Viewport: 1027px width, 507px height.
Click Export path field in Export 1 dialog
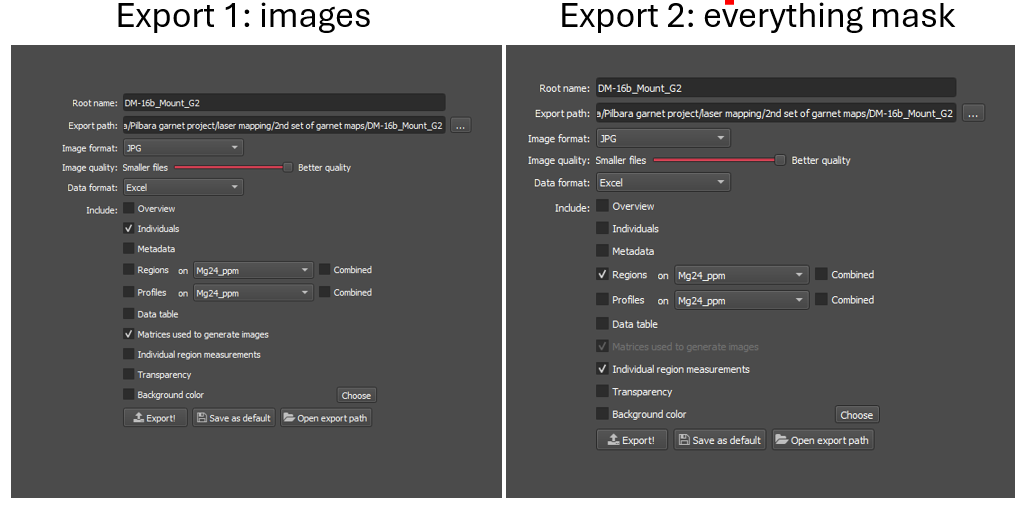pyautogui.click(x=284, y=125)
